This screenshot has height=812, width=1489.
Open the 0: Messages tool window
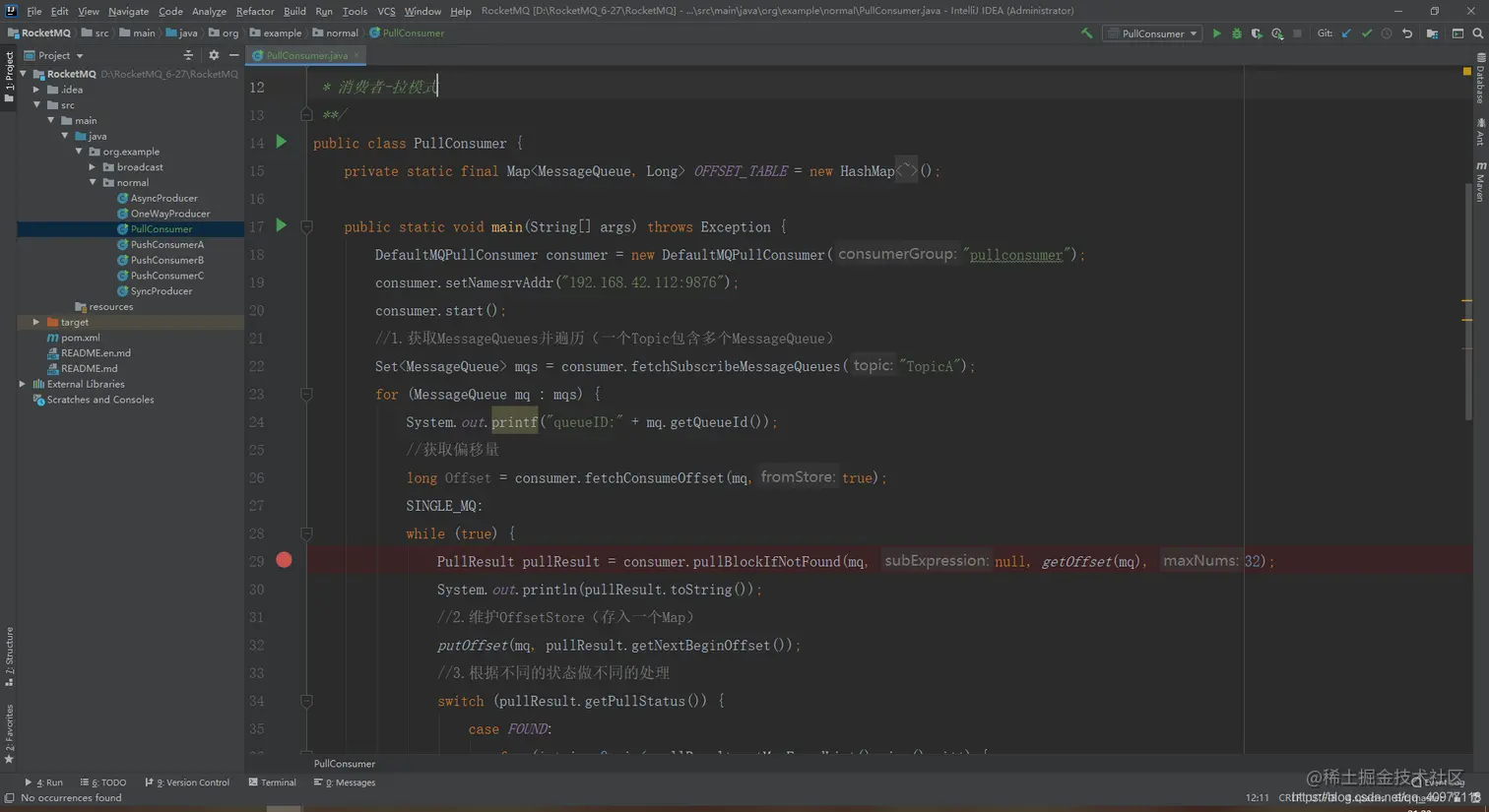[345, 782]
